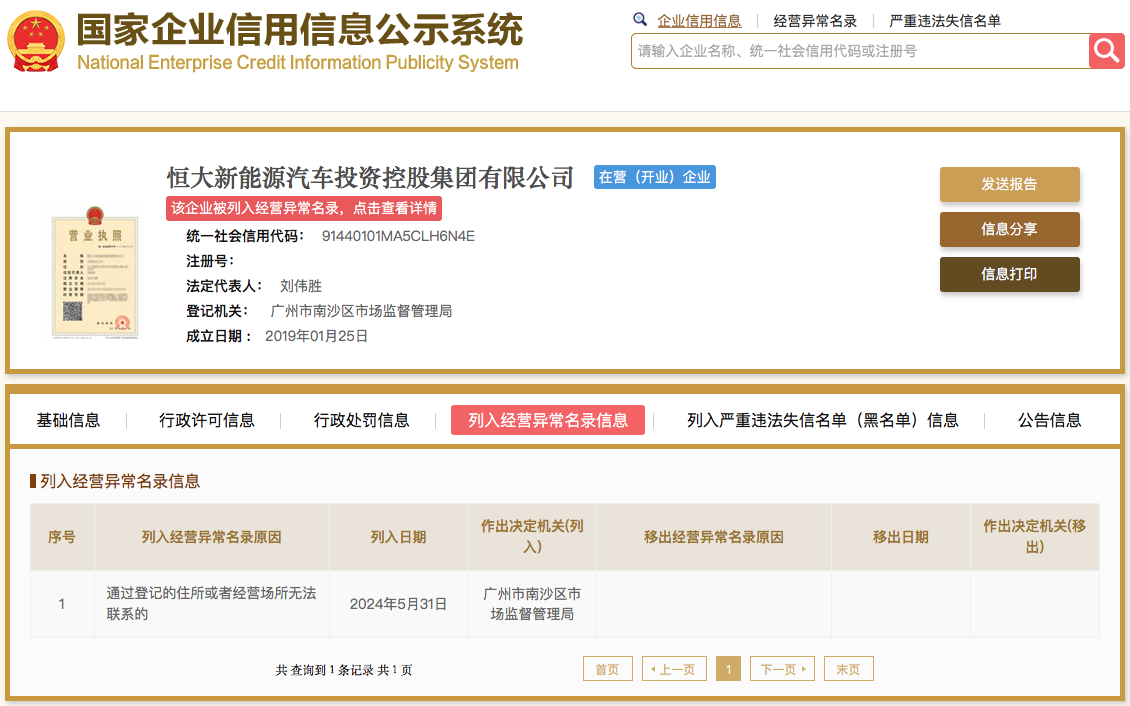This screenshot has height=706, width=1130.
Task: Switch to the 公告信息 tab
Action: tap(1049, 420)
